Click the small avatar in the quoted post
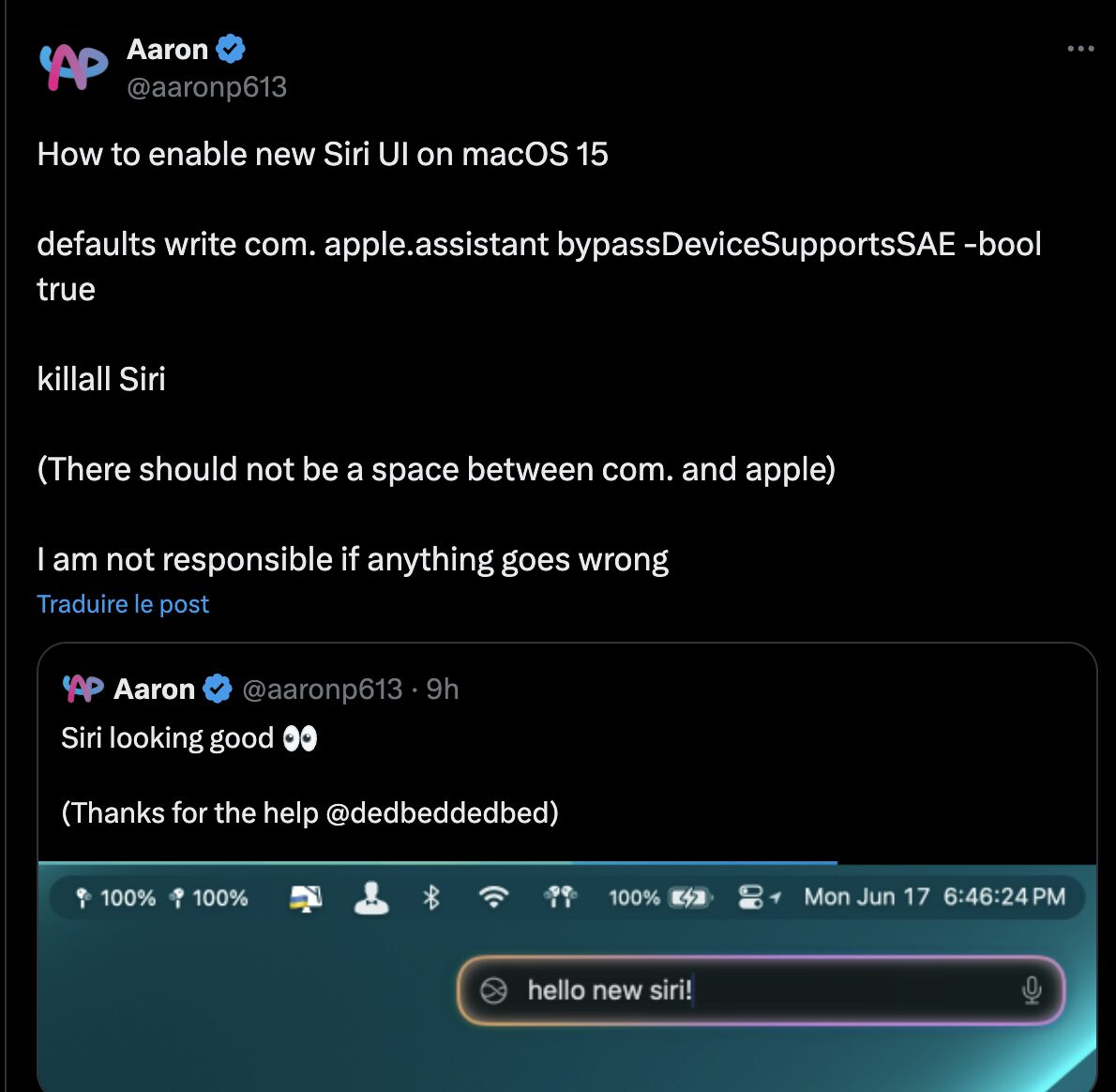The width and height of the screenshot is (1116, 1092). point(83,689)
